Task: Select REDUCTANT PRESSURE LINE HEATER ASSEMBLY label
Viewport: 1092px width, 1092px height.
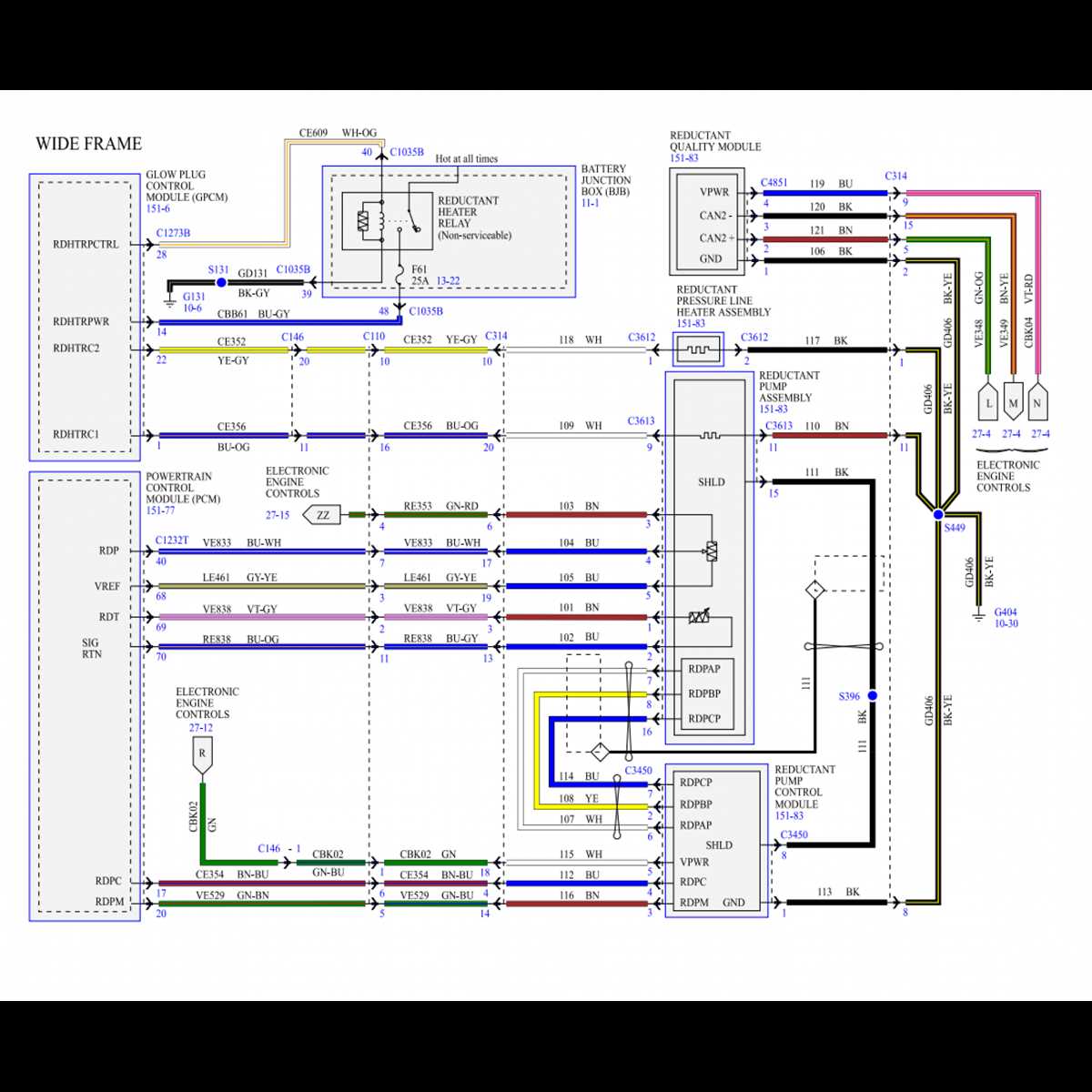Action: coord(723,301)
